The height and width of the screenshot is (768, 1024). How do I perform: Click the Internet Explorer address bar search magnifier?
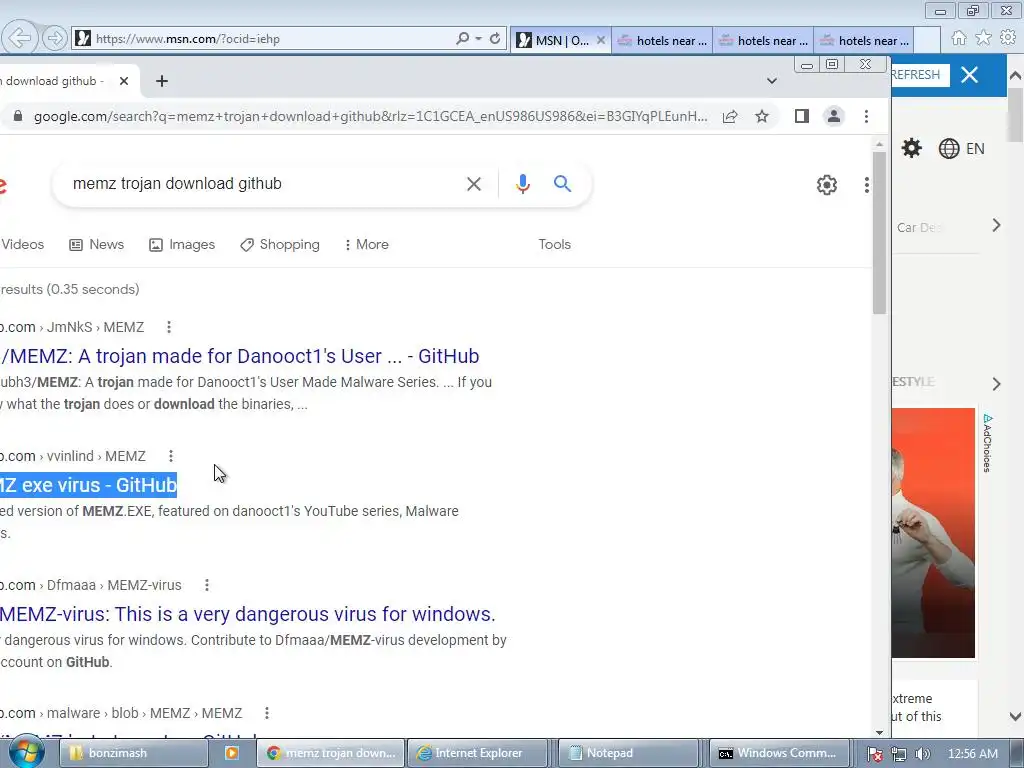[x=462, y=39]
